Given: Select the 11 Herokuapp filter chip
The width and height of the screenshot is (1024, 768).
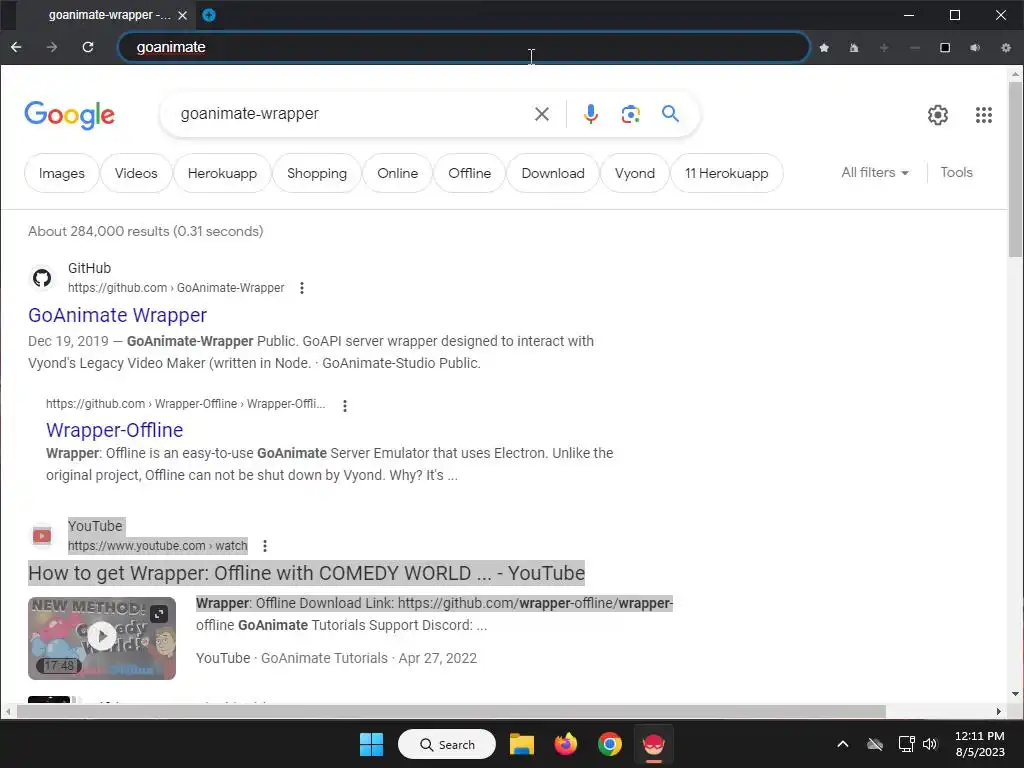Looking at the screenshot, I should (x=726, y=173).
